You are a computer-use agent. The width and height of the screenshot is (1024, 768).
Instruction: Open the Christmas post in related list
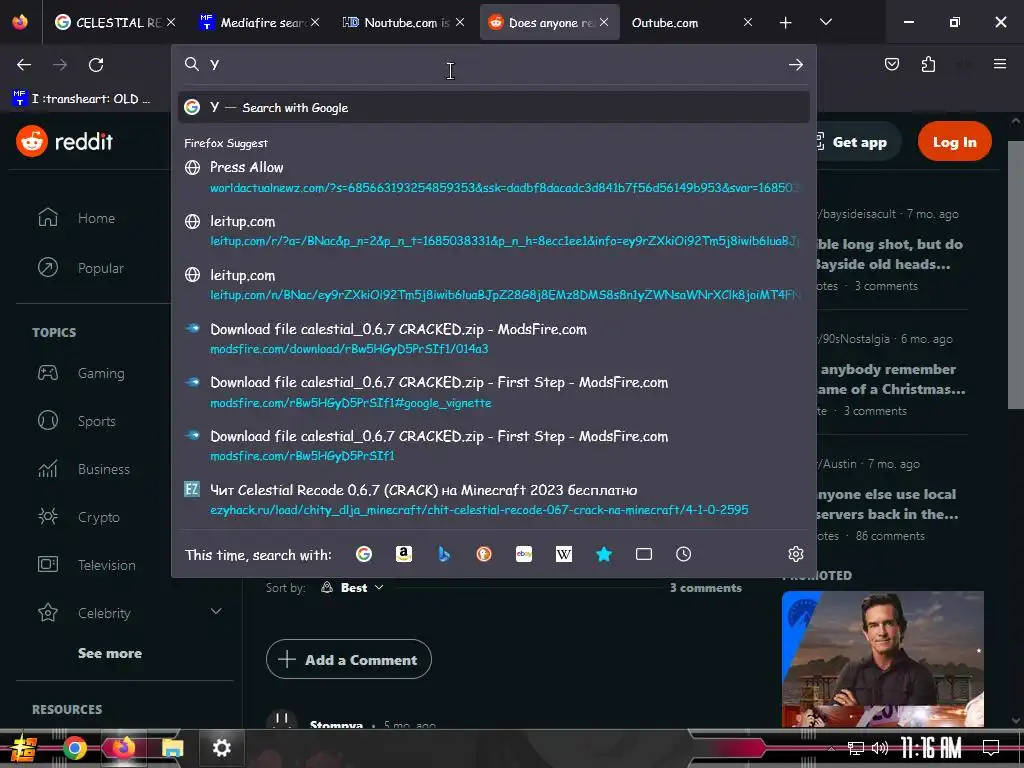click(x=891, y=379)
